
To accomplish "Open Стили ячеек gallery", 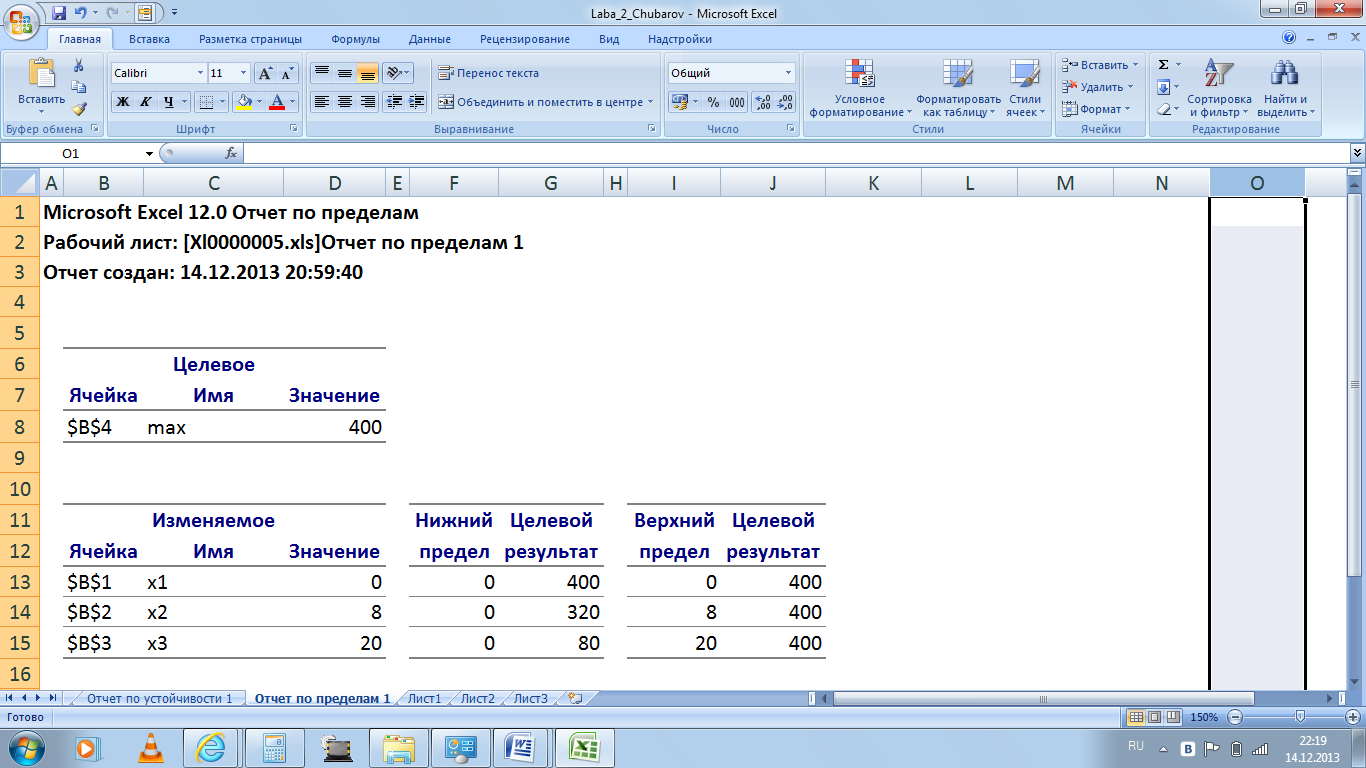I will (1025, 88).
